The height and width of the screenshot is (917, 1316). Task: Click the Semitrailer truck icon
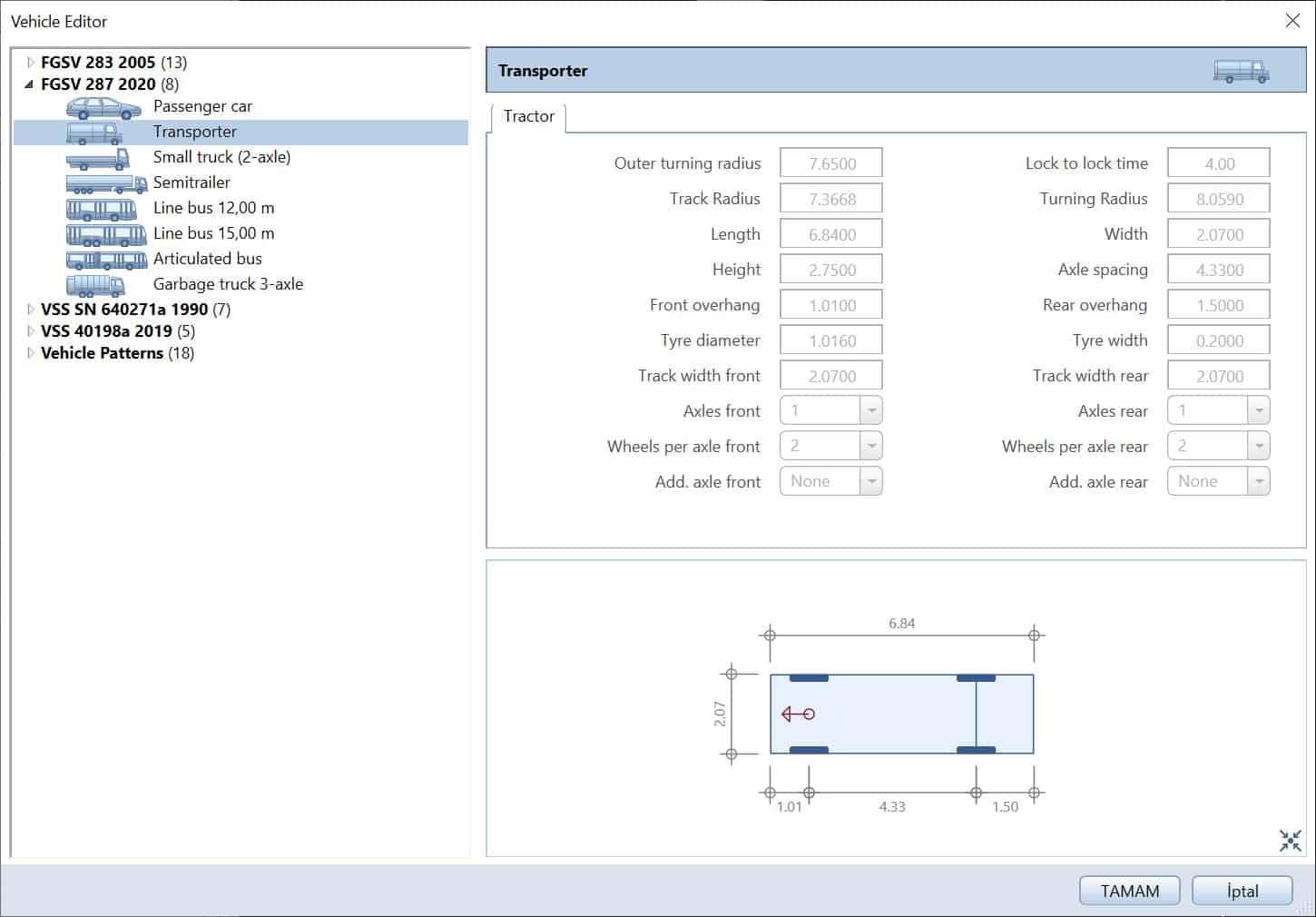pos(106,184)
